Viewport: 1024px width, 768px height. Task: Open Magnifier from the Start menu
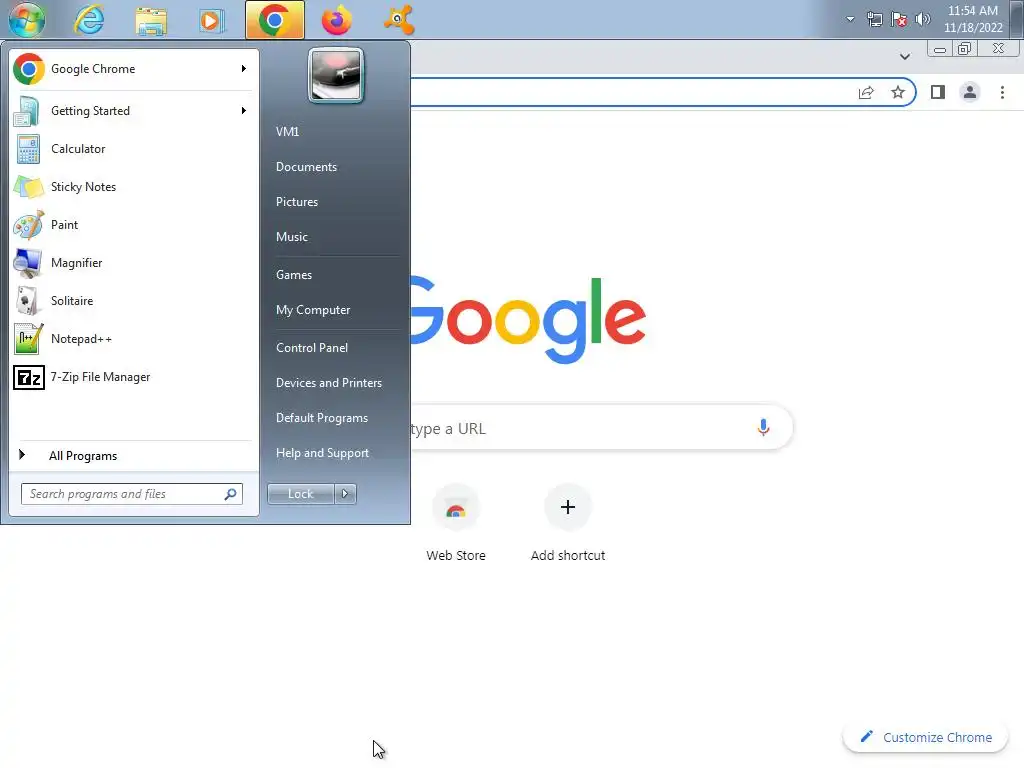pyautogui.click(x=132, y=263)
